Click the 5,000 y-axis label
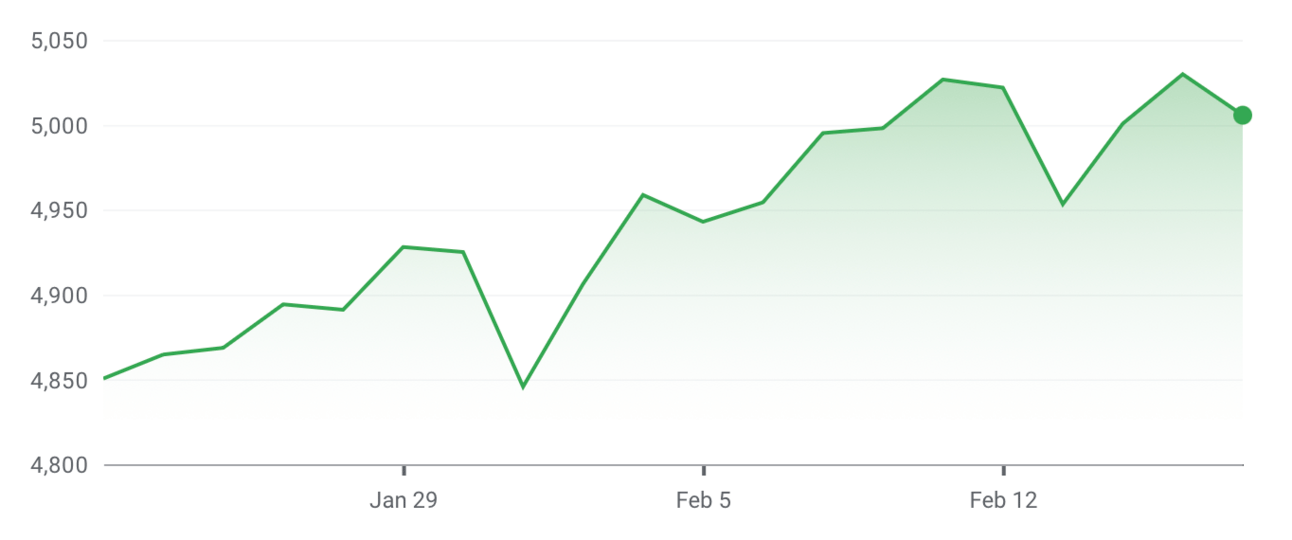Image resolution: width=1292 pixels, height=540 pixels. [x=60, y=126]
